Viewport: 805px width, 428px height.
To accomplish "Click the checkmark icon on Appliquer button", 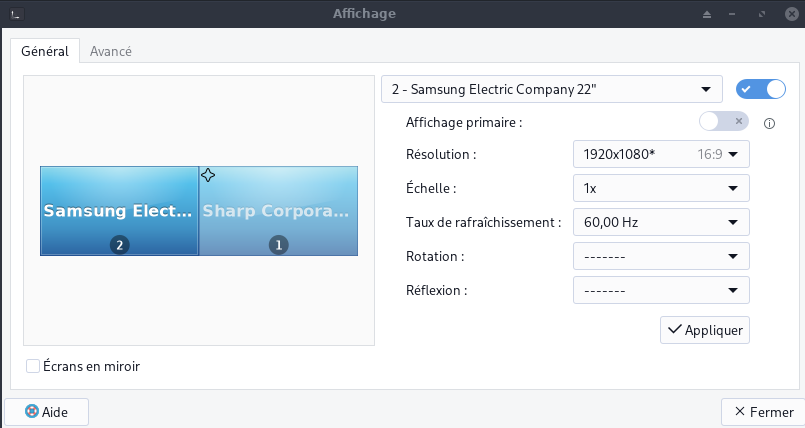I will coord(674,329).
